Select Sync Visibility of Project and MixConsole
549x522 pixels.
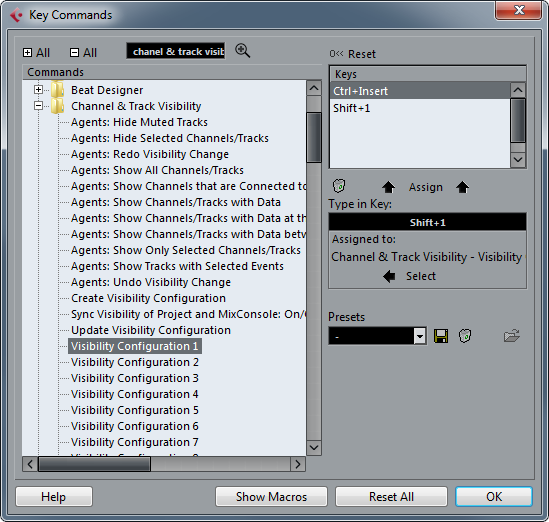tap(188, 314)
